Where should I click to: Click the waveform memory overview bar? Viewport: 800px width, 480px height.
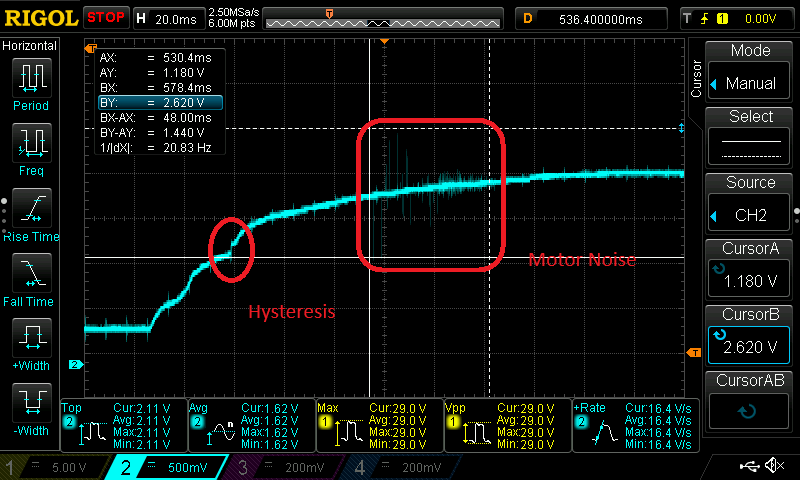click(383, 19)
